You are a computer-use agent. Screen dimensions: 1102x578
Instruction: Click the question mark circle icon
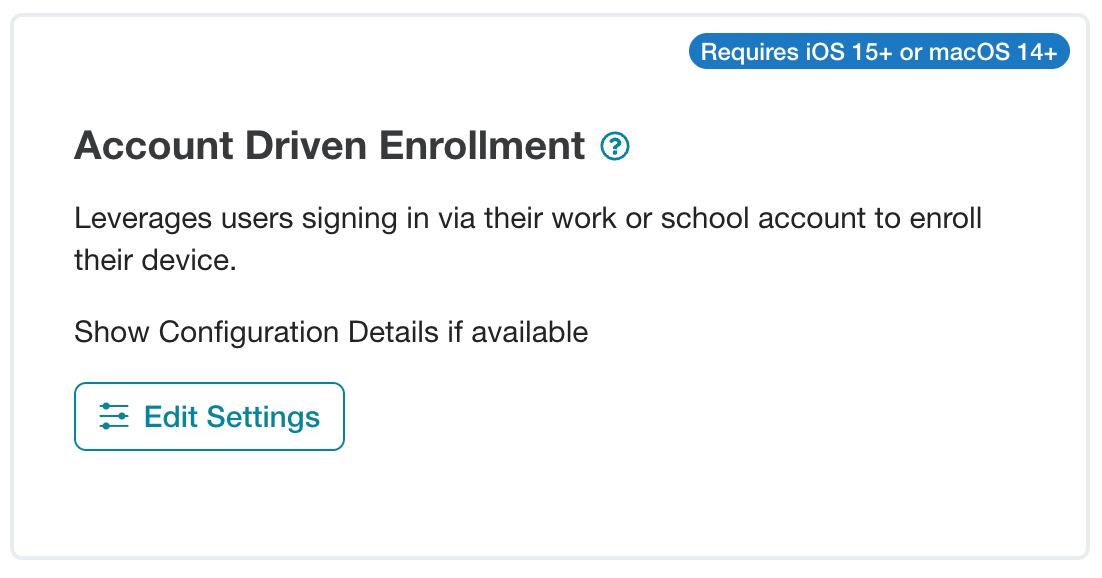pos(615,146)
